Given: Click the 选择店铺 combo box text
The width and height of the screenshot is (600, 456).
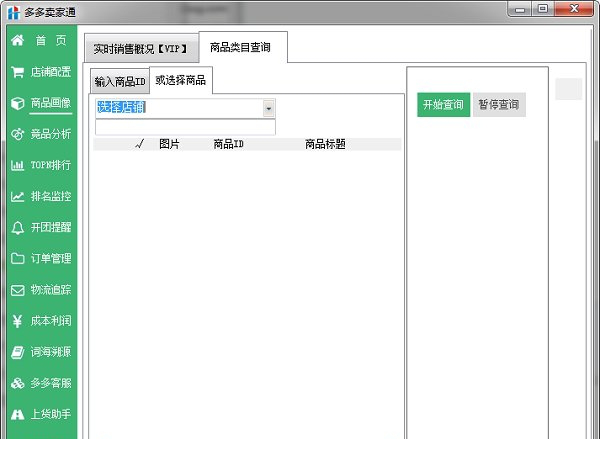Looking at the screenshot, I should click(121, 107).
